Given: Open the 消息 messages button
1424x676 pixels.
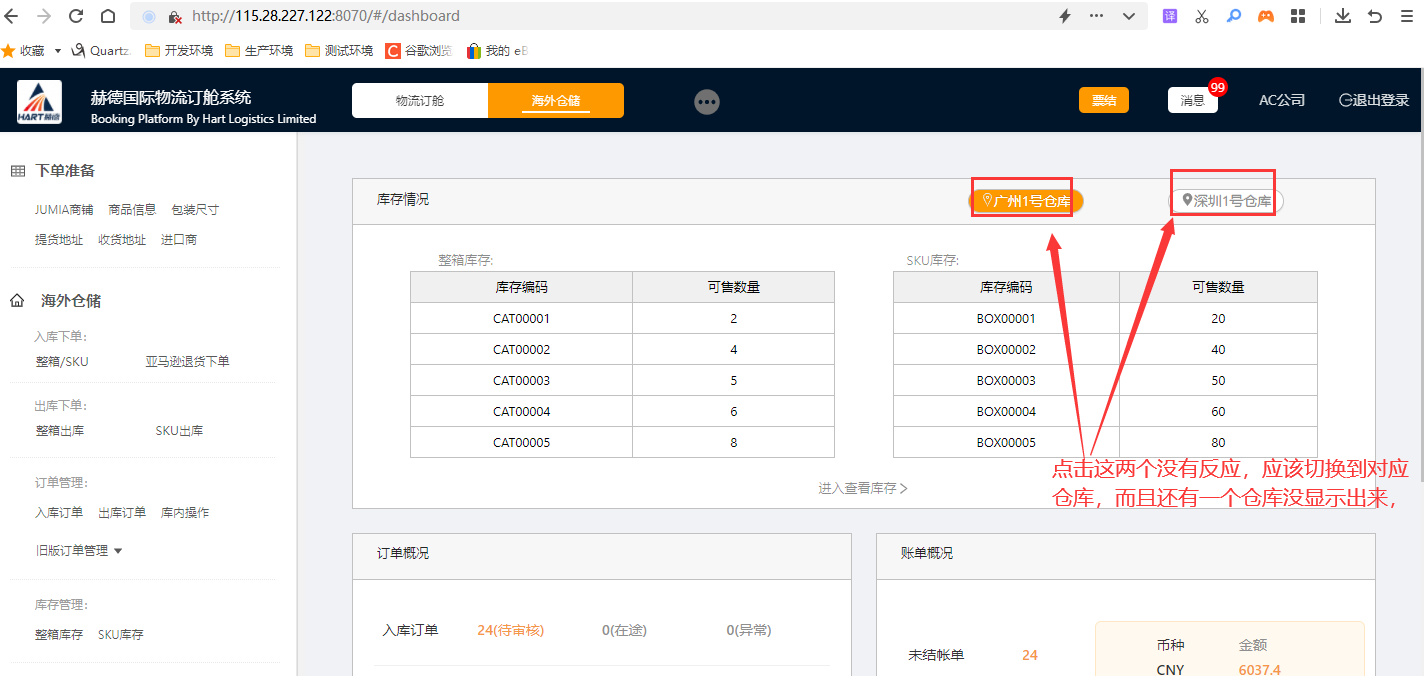Looking at the screenshot, I should click(1192, 100).
